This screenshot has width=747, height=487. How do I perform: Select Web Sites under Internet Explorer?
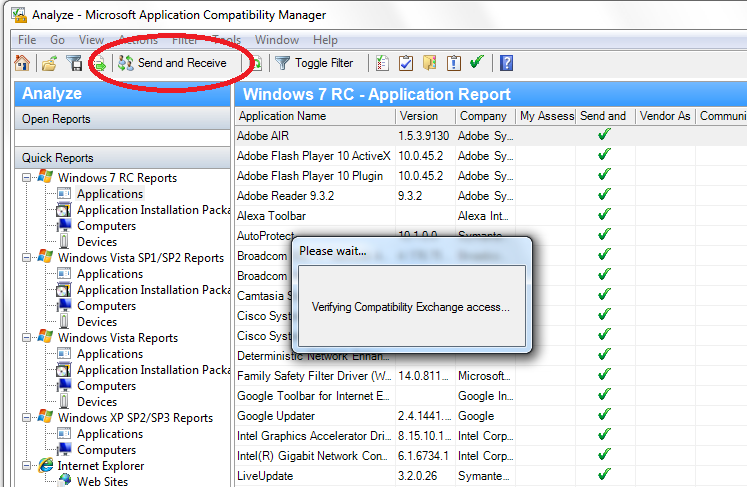pyautogui.click(x=102, y=481)
